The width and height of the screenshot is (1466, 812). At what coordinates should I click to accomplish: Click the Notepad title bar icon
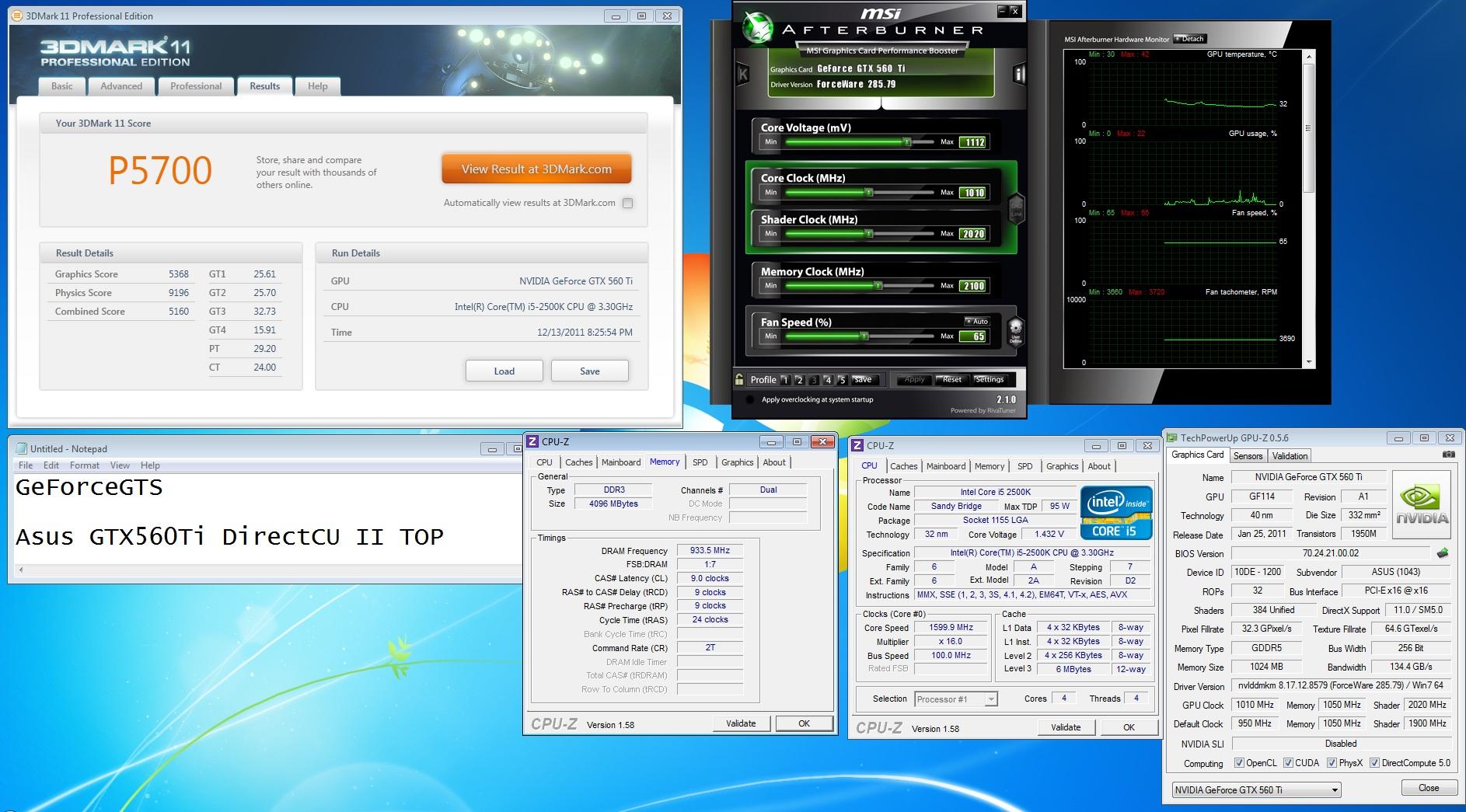point(21,448)
